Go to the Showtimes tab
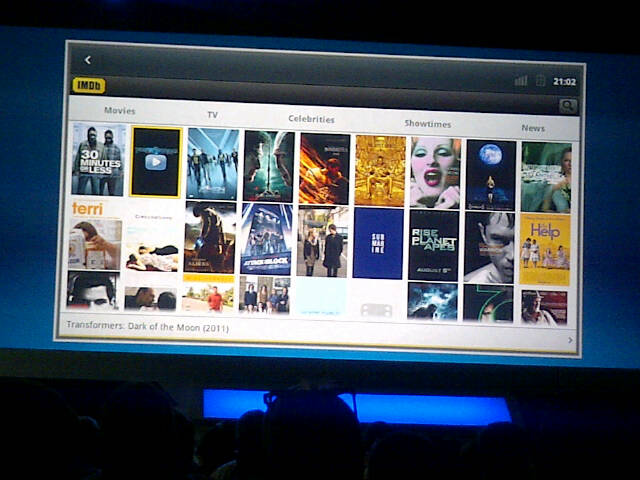Viewport: 640px width, 480px height. pos(427,124)
